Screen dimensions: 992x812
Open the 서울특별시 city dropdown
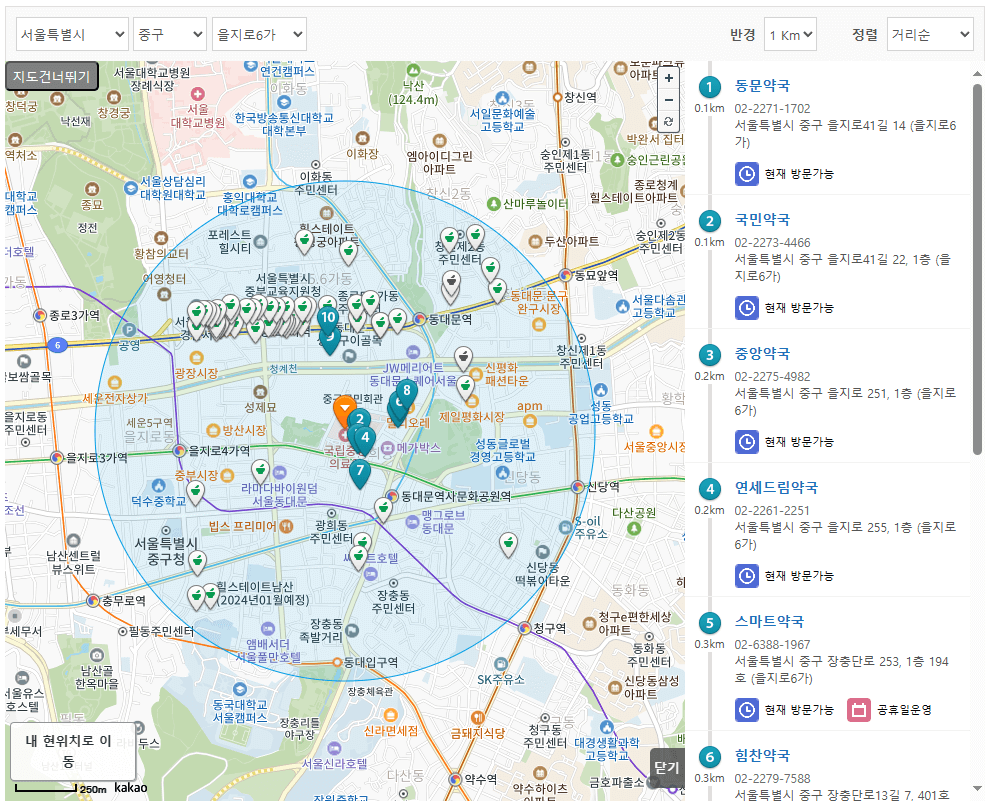[72, 34]
